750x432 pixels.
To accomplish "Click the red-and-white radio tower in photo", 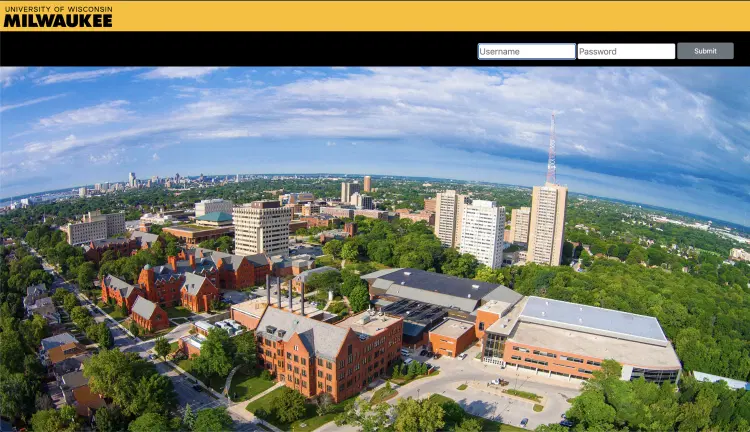I will pyautogui.click(x=551, y=150).
